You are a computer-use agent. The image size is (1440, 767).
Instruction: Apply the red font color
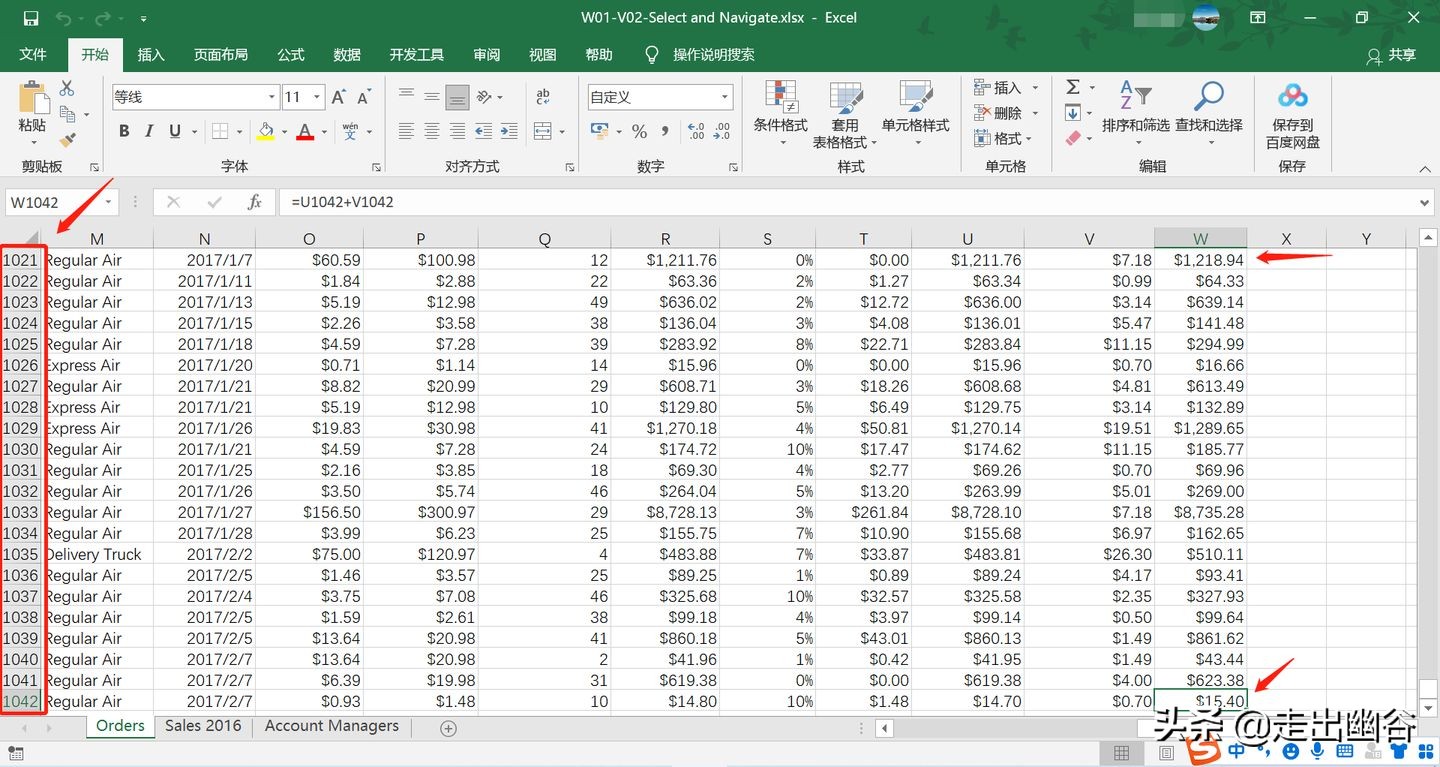tap(305, 131)
